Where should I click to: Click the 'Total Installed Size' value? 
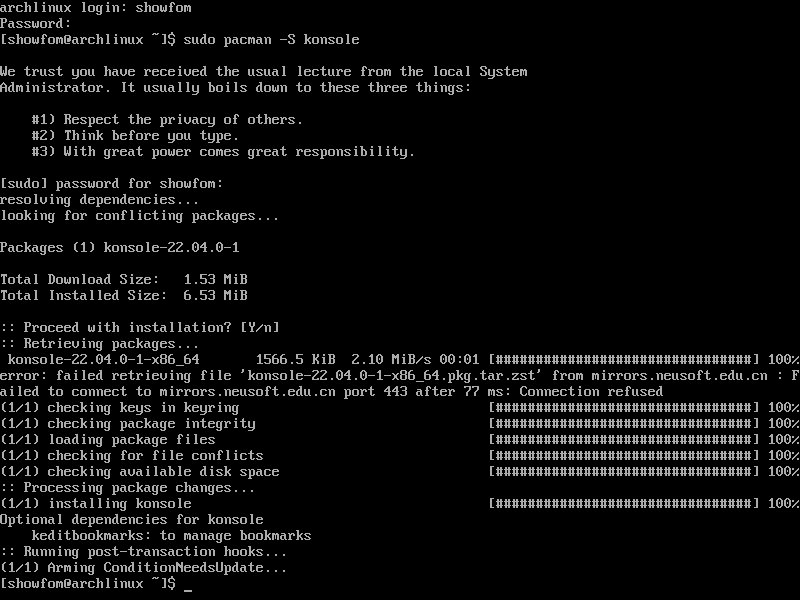[215, 295]
